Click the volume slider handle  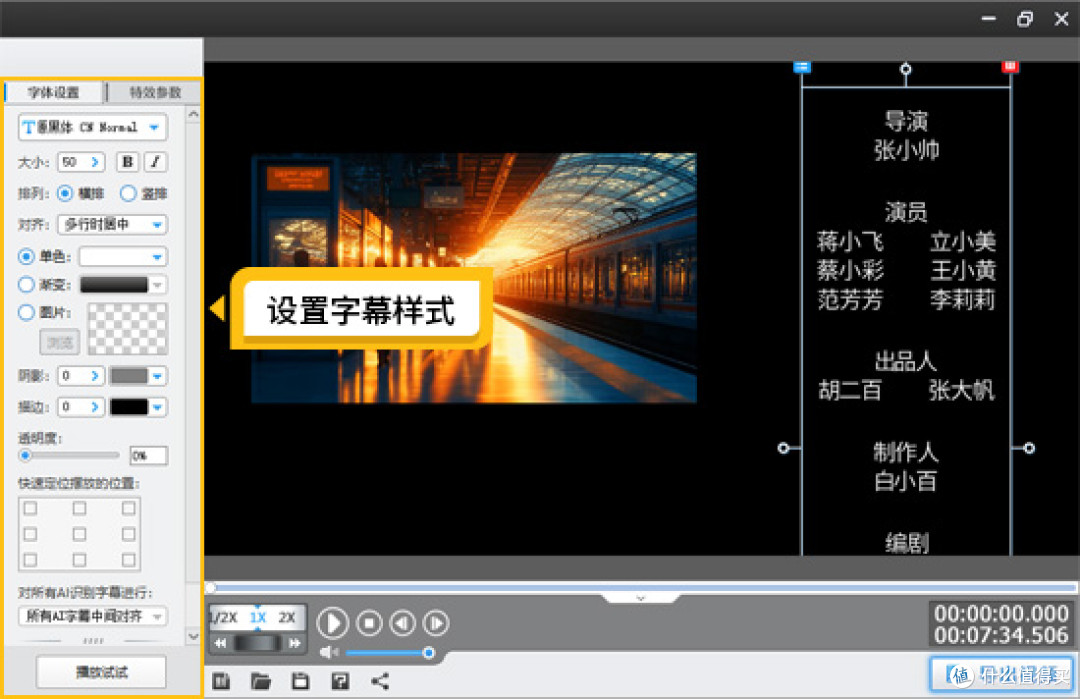pyautogui.click(x=428, y=652)
